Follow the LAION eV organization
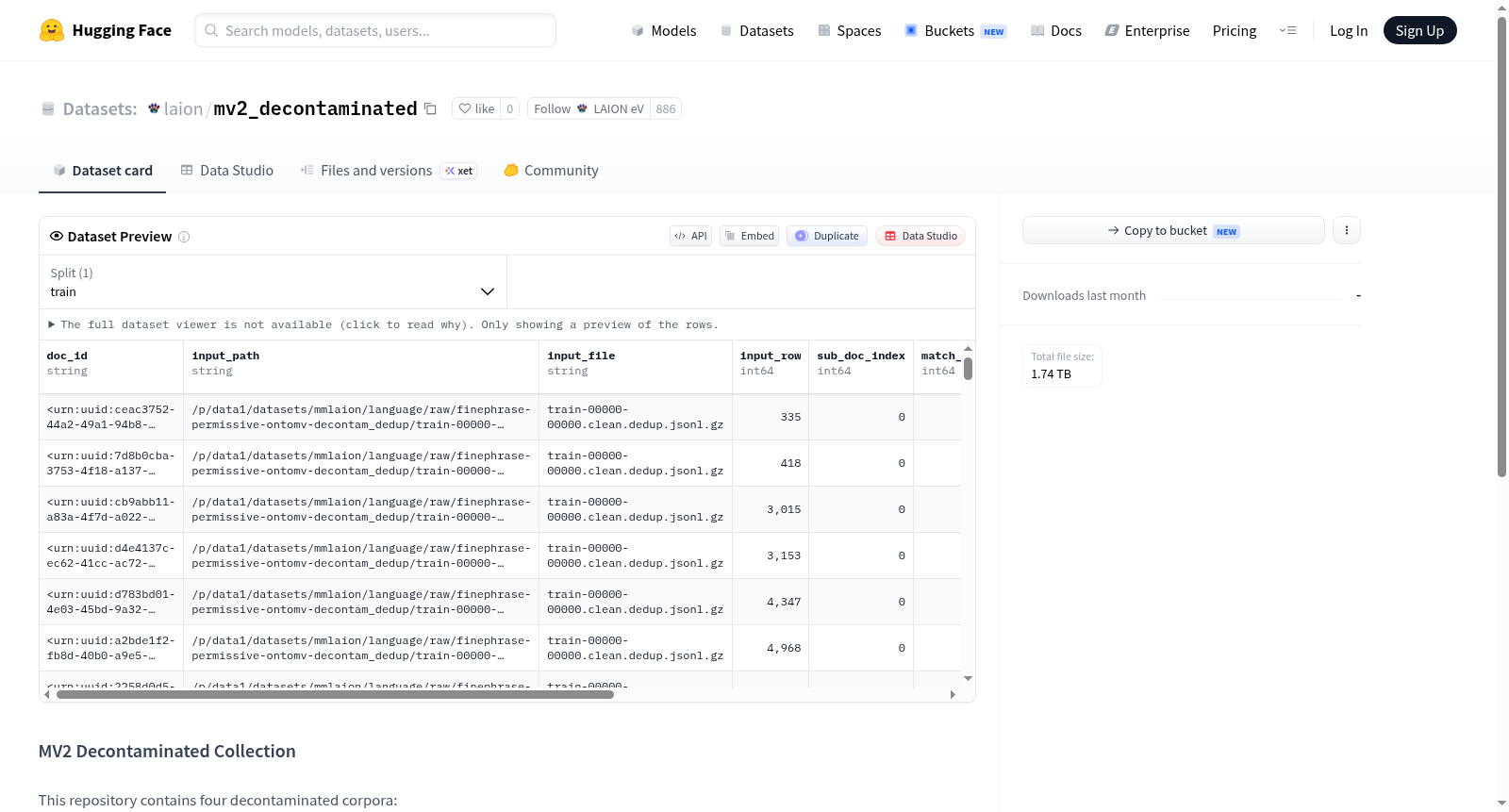Viewport: 1509px width, 812px height. click(x=589, y=108)
